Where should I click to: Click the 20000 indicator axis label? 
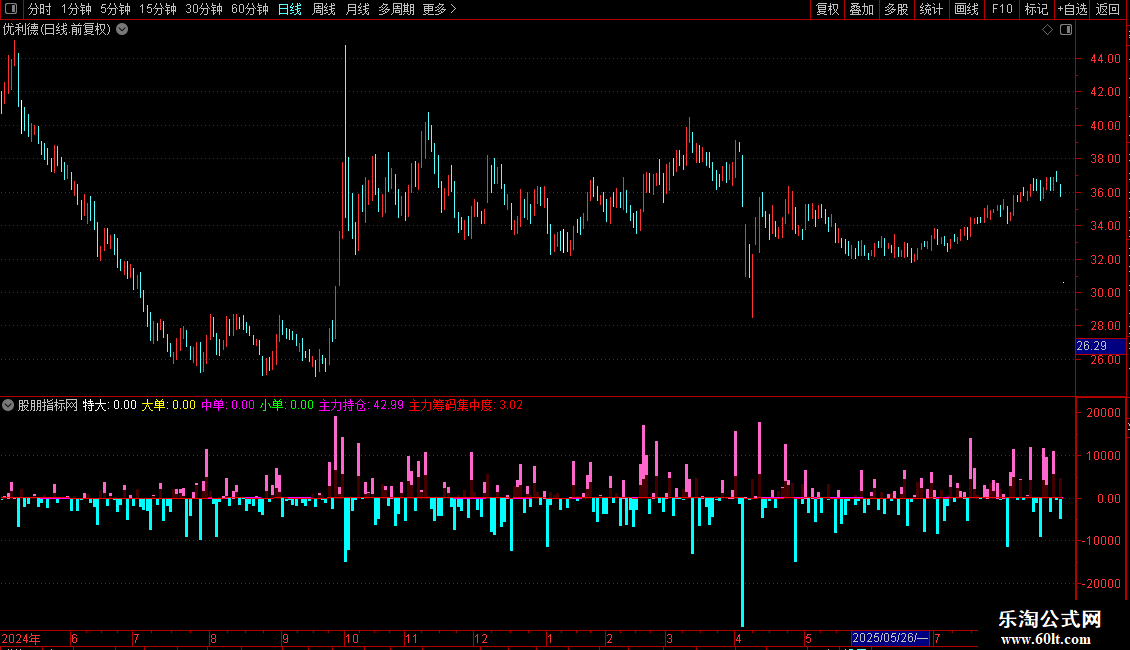1103,413
